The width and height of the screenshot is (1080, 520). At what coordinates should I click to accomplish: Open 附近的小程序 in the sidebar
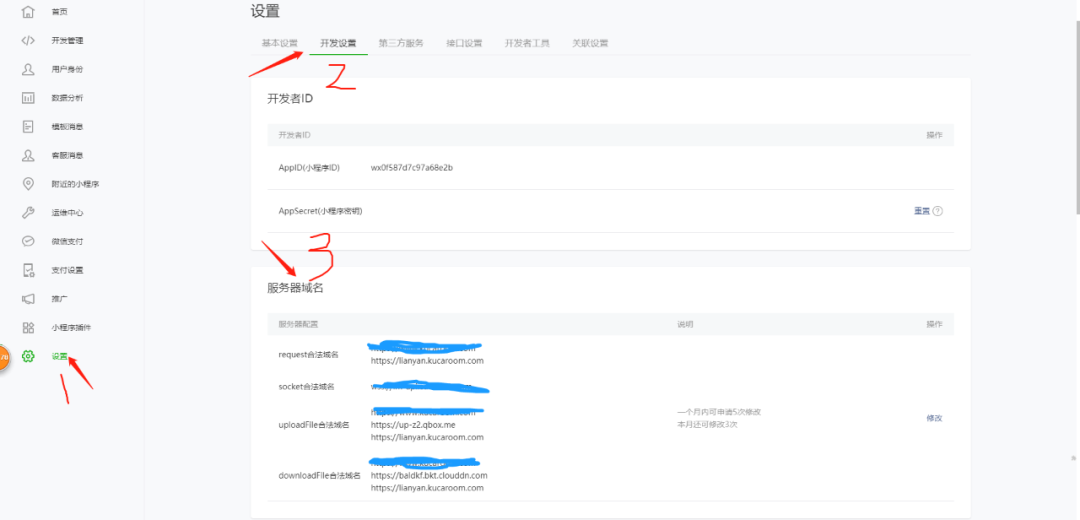[76, 184]
